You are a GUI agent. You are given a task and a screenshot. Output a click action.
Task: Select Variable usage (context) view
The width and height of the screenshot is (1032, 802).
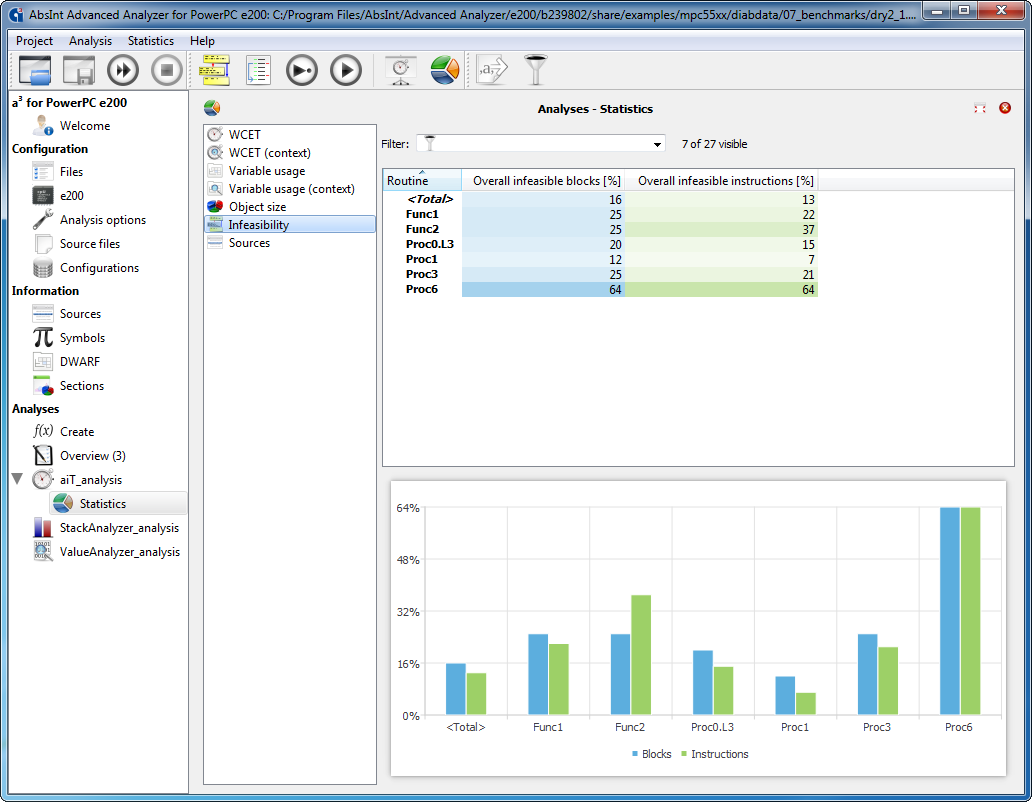tap(291, 189)
